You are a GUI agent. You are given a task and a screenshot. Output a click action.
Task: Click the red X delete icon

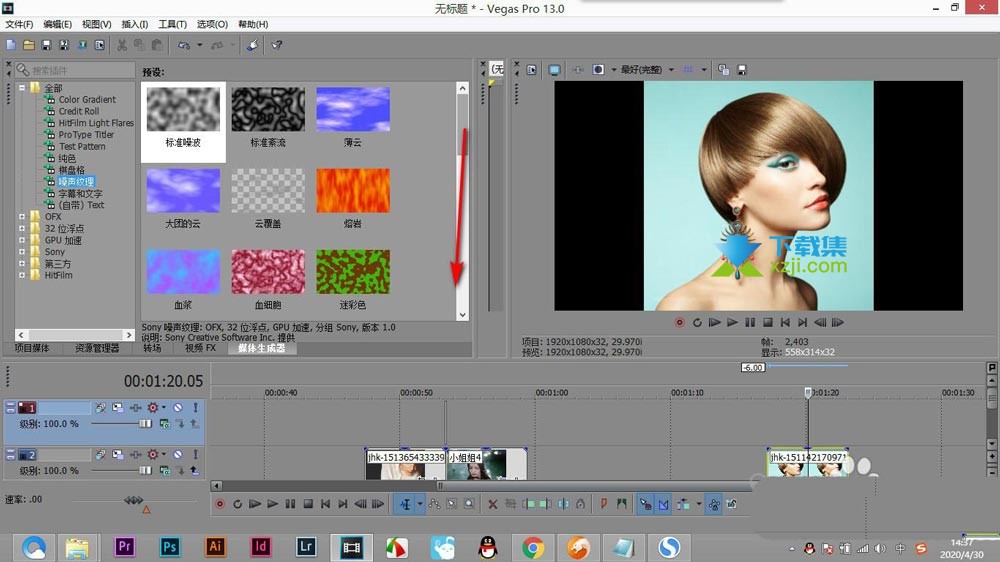492,504
